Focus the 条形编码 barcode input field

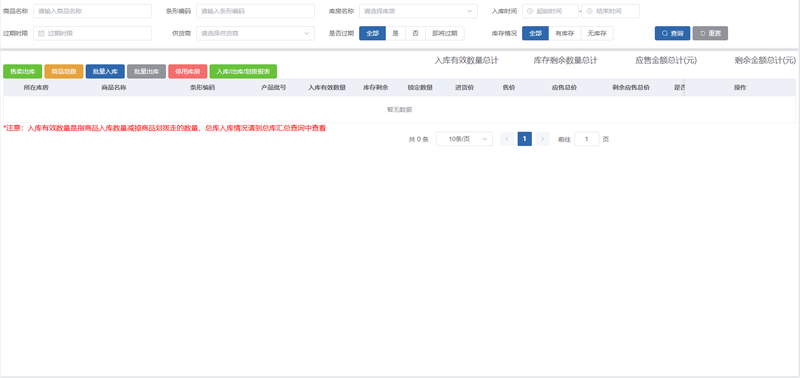[256, 11]
